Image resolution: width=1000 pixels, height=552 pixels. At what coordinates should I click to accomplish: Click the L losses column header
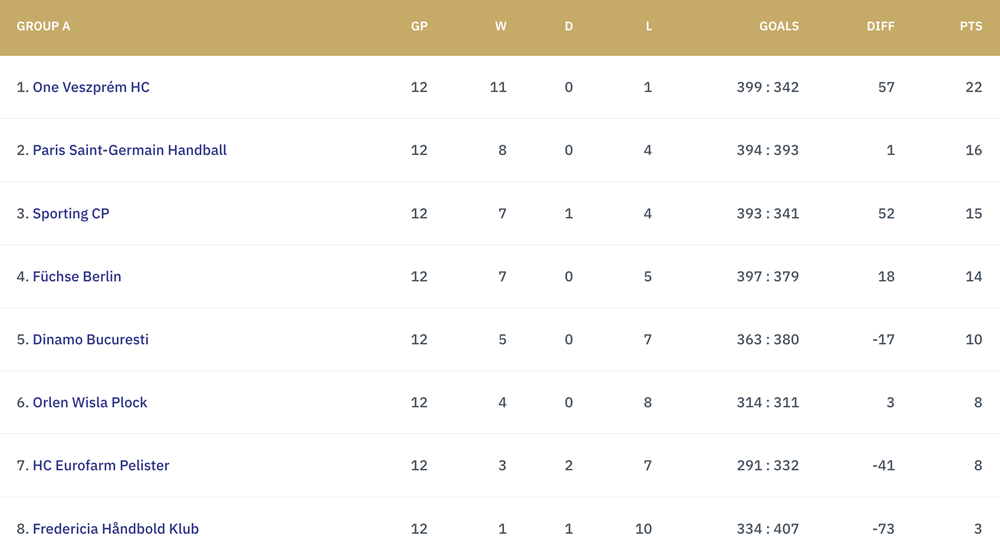coord(649,26)
